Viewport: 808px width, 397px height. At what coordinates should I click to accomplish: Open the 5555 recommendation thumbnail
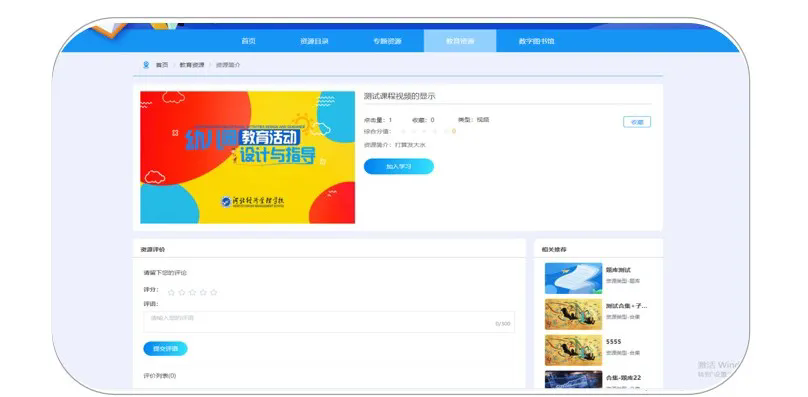pyautogui.click(x=573, y=351)
